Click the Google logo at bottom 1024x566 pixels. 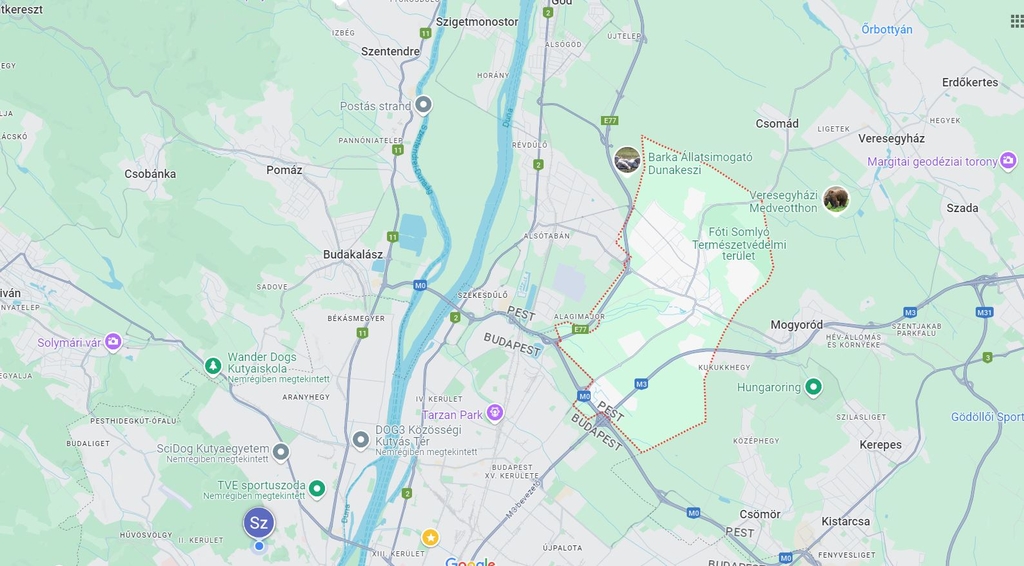click(470, 561)
